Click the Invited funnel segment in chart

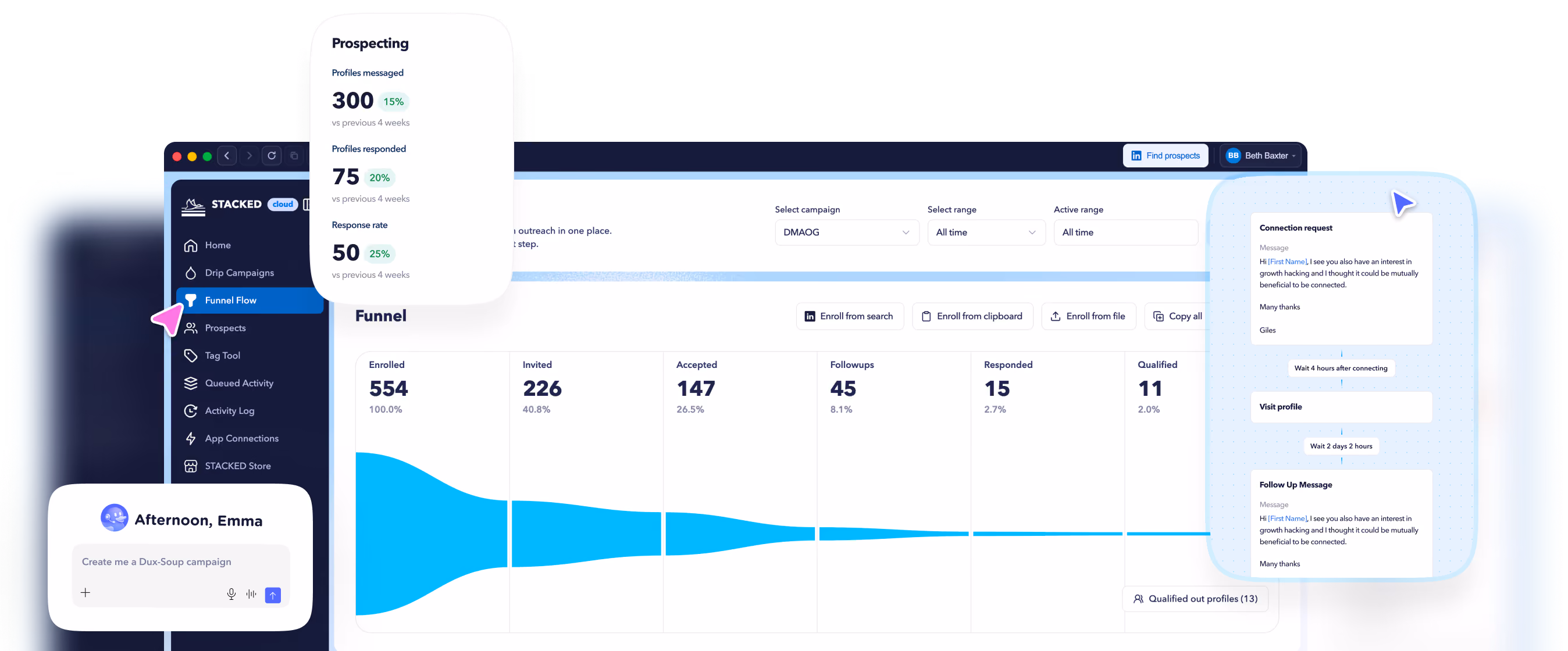[x=586, y=534]
